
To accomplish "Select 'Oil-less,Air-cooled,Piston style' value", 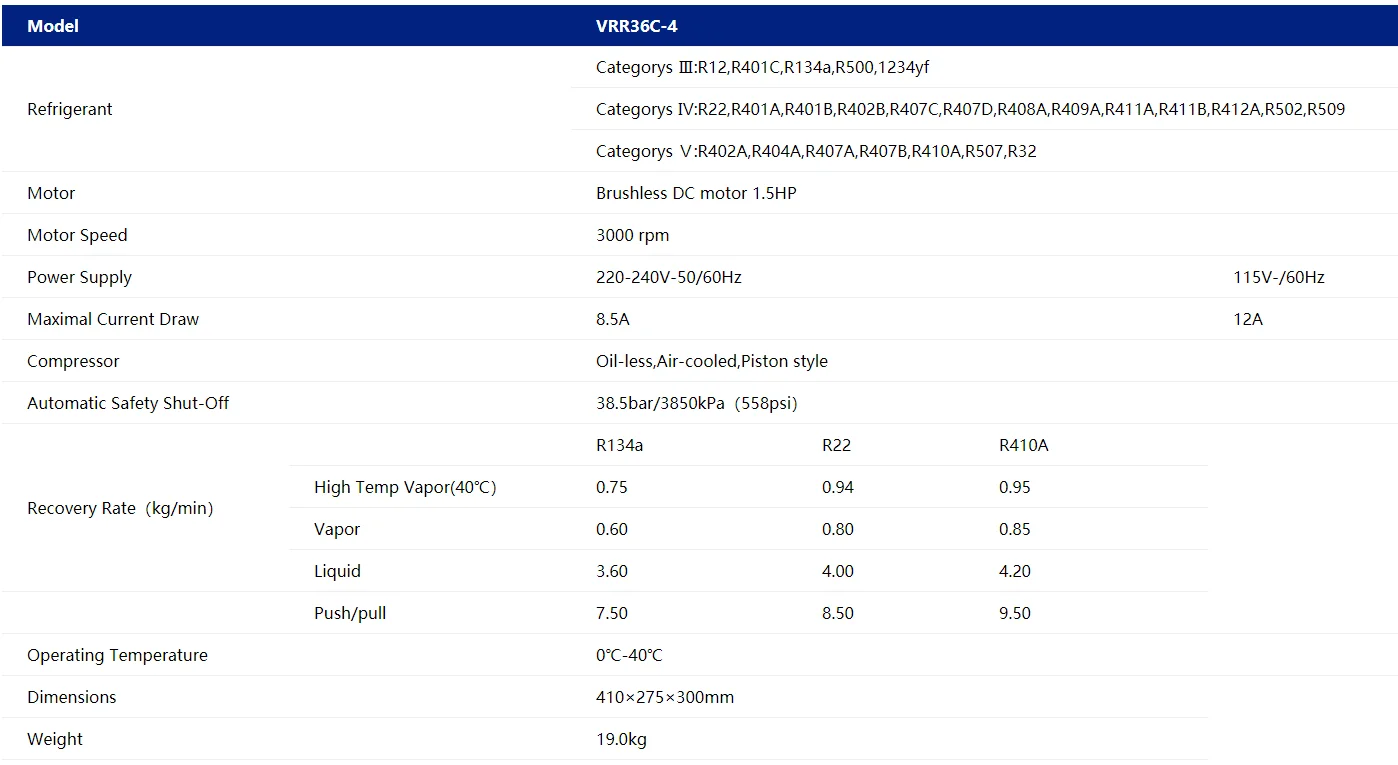I will 712,361.
